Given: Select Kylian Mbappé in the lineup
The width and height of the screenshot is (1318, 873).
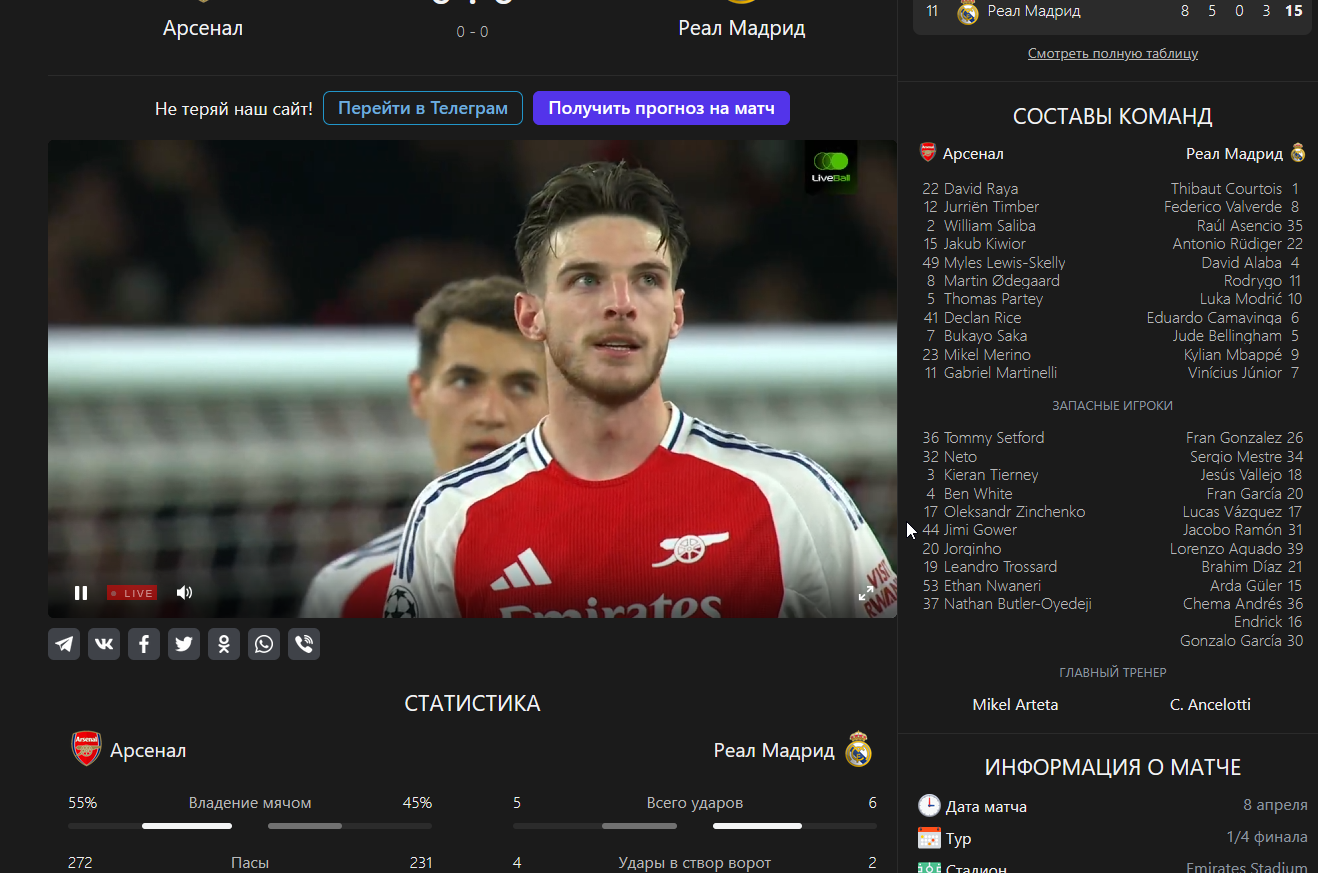Looking at the screenshot, I should pyautogui.click(x=1233, y=355).
